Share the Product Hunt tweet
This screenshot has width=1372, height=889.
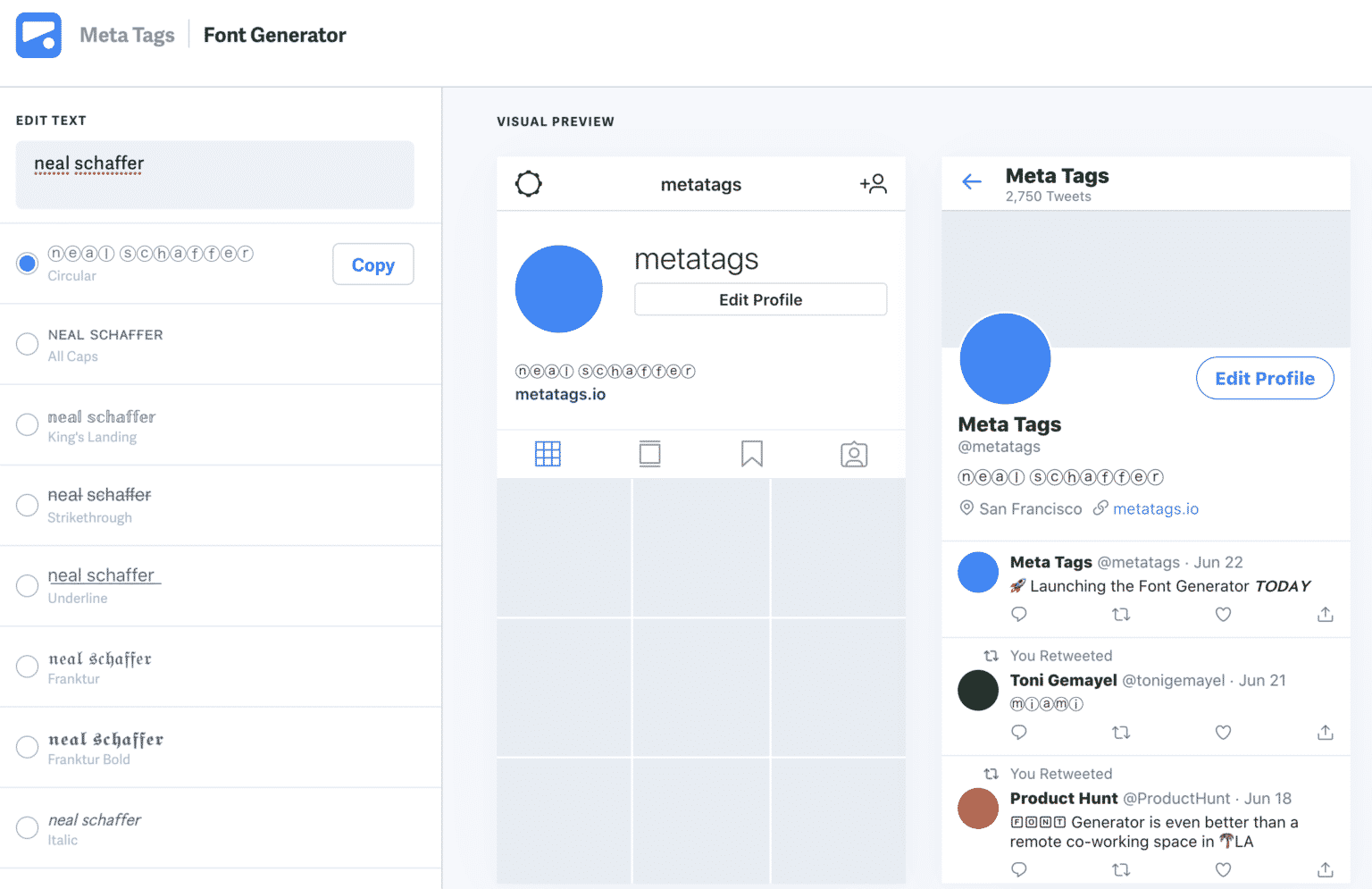tap(1325, 869)
